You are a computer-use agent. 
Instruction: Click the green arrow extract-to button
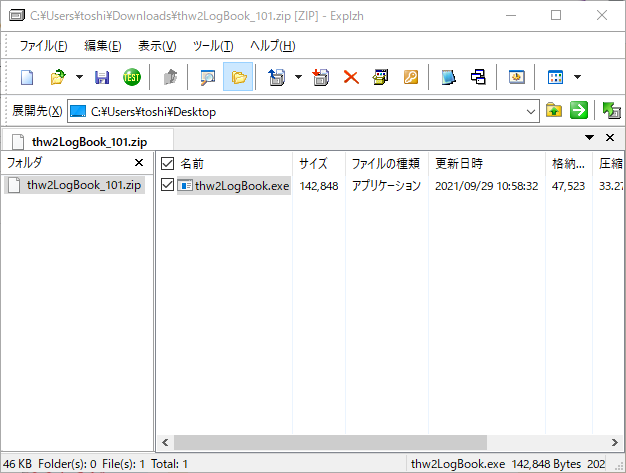tap(579, 110)
